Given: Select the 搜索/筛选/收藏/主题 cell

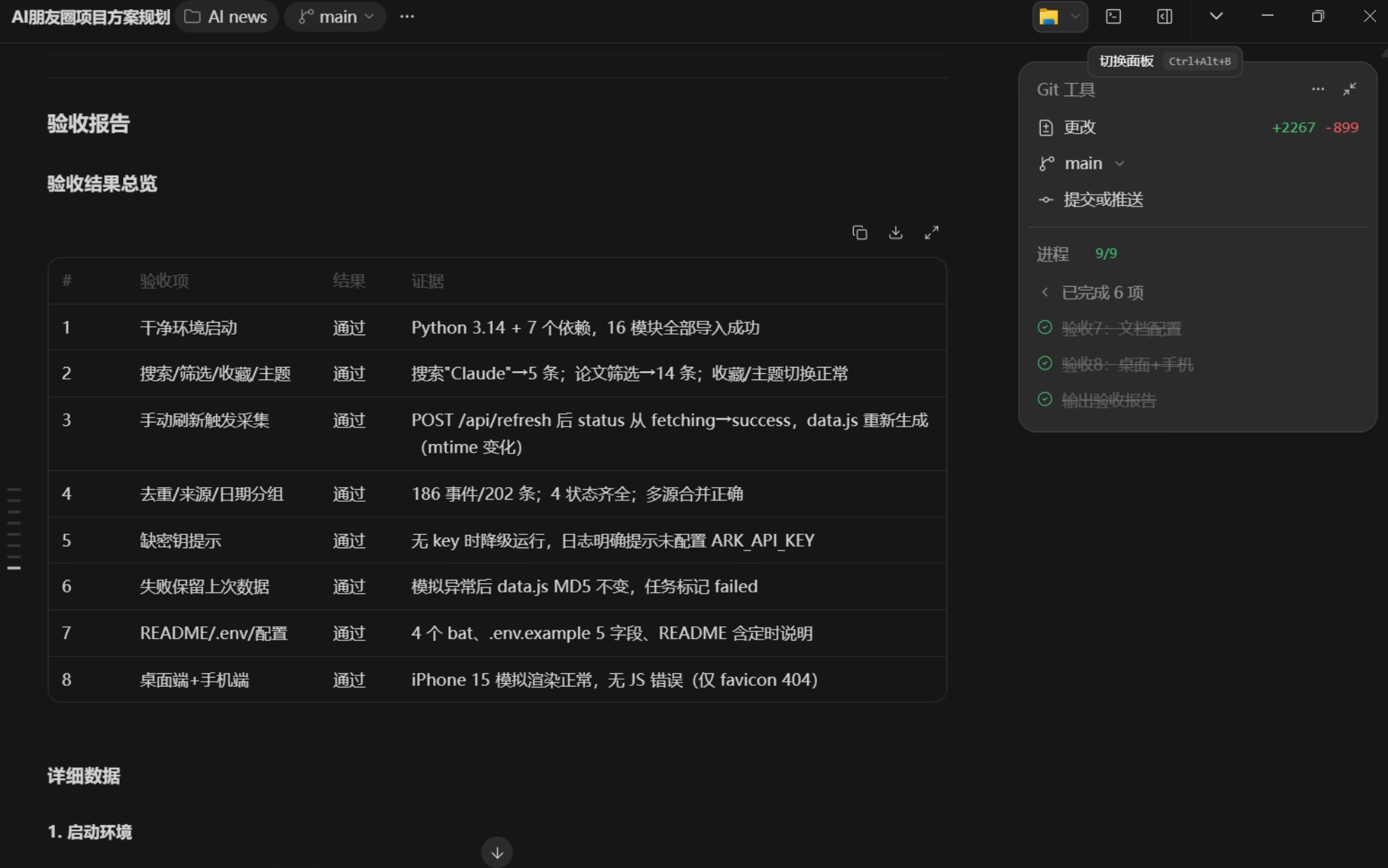Looking at the screenshot, I should (x=215, y=373).
